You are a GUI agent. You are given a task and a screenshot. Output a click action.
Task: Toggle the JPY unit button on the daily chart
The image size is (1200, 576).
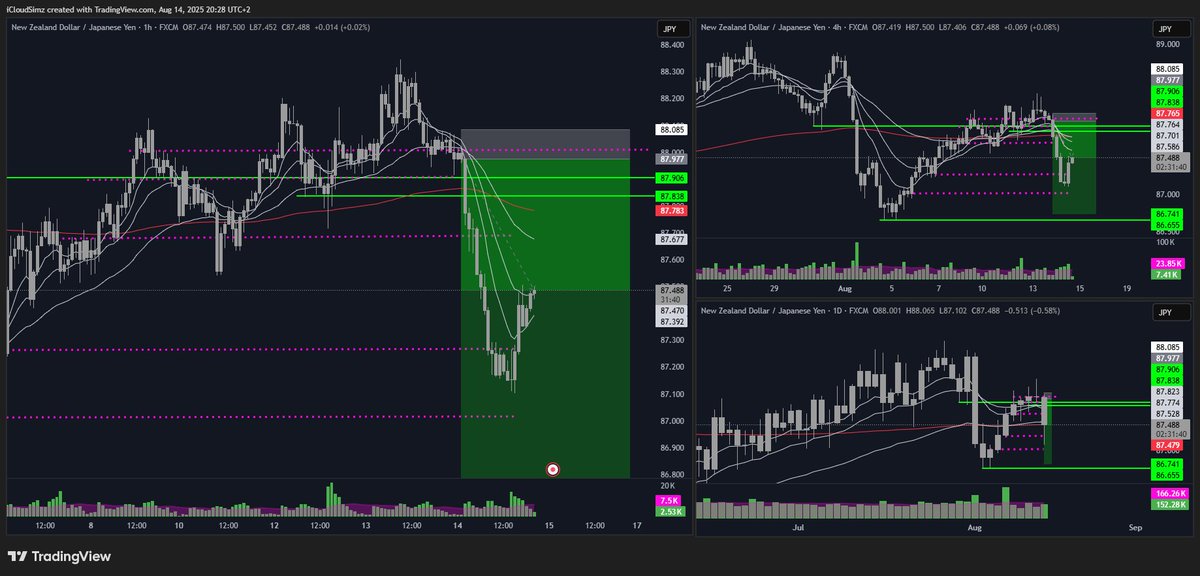(x=1167, y=312)
